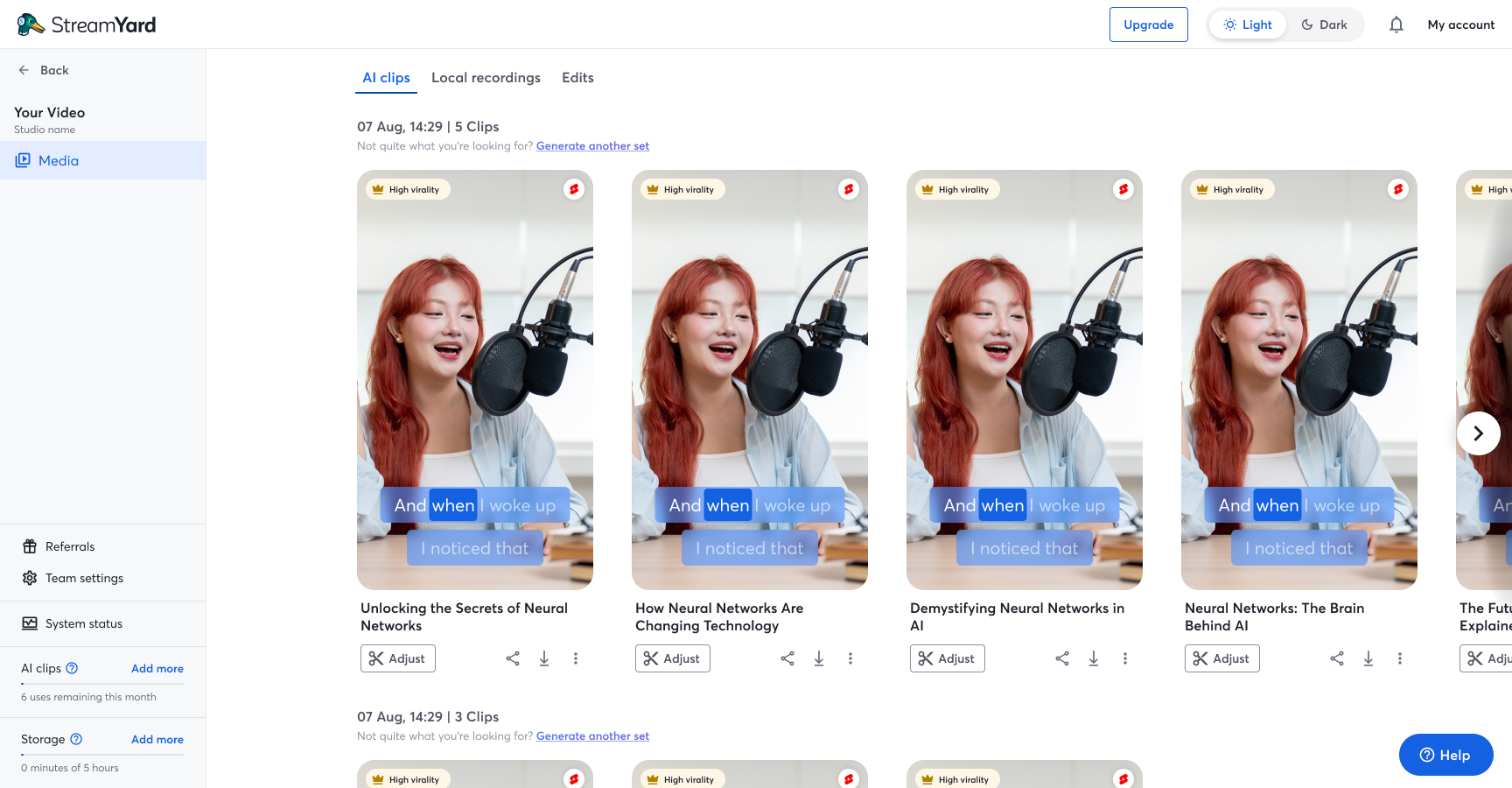The height and width of the screenshot is (788, 1512).
Task: Click the "Your Video" studio title
Action: pos(50,112)
